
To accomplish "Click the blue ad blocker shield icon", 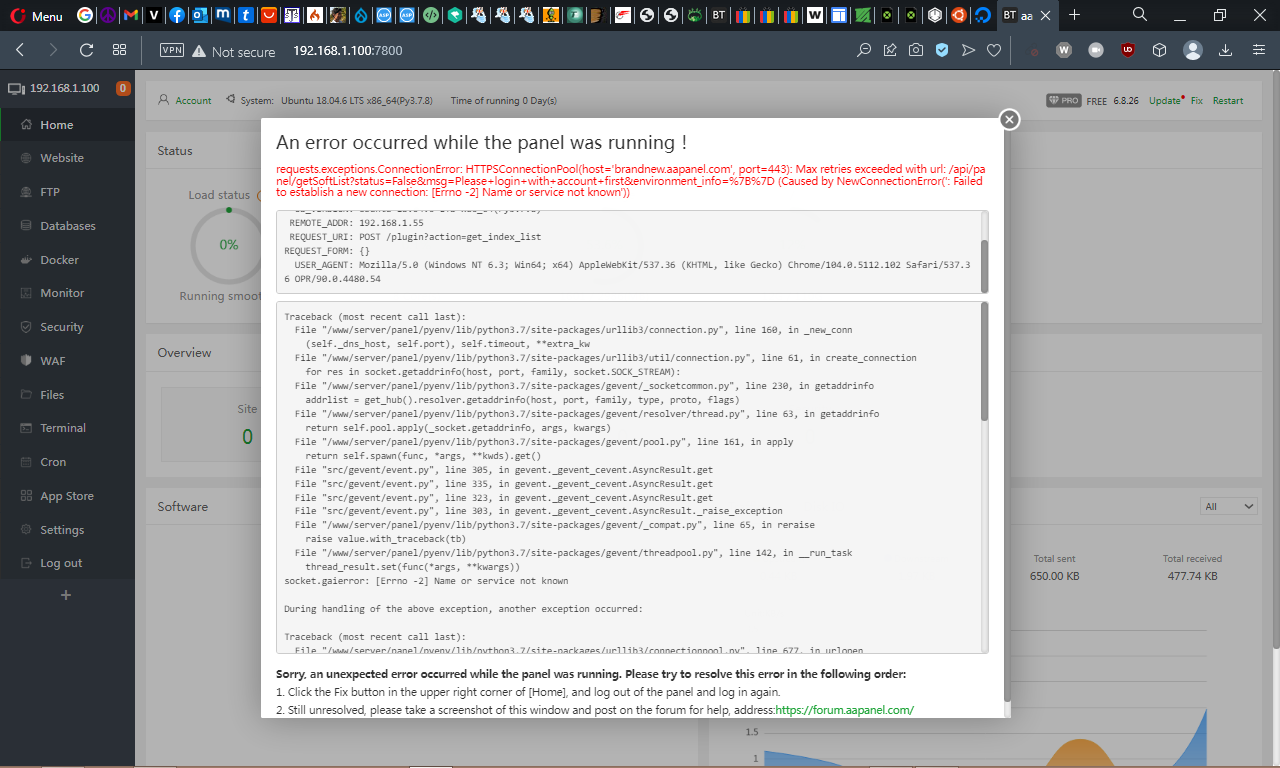I will point(942,50).
